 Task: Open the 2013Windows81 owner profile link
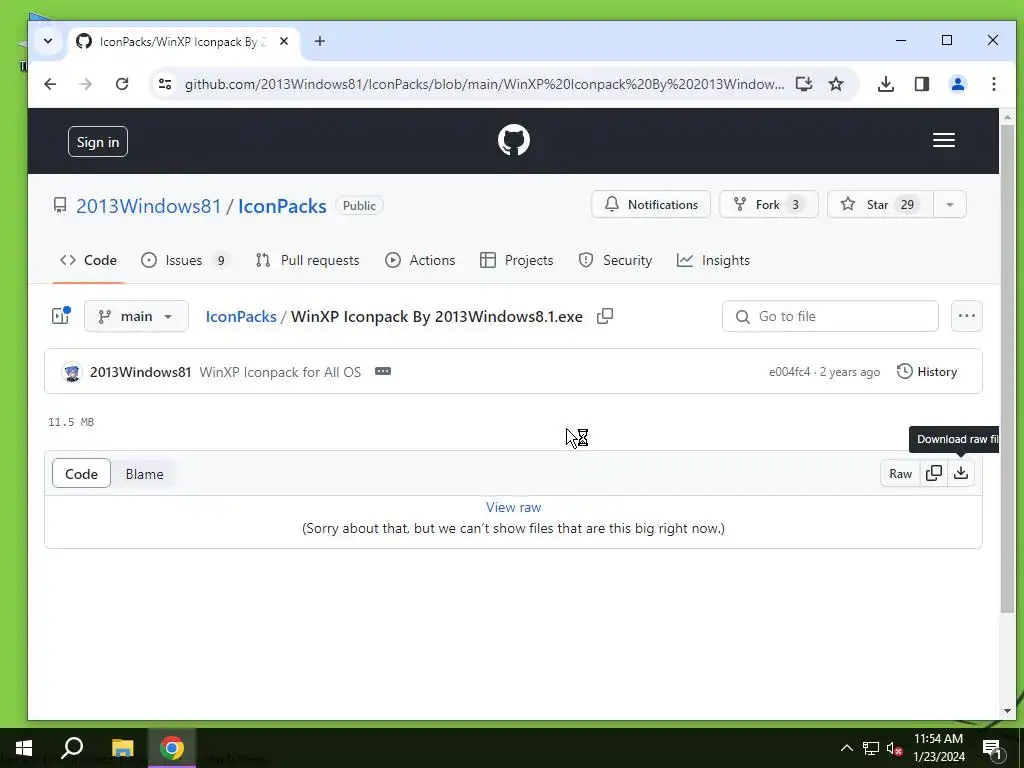click(x=149, y=206)
